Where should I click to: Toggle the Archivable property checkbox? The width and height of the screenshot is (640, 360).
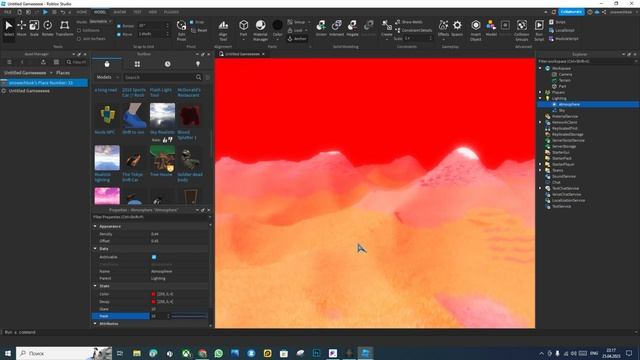(154, 257)
